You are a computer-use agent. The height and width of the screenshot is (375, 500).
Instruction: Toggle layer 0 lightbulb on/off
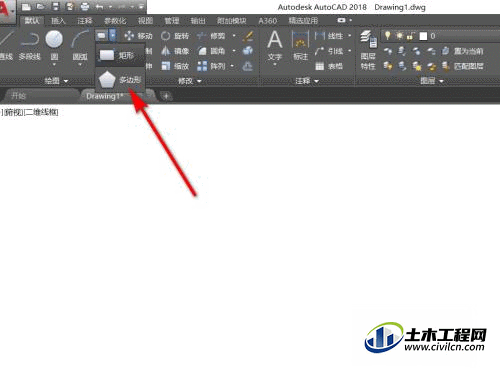coord(387,35)
